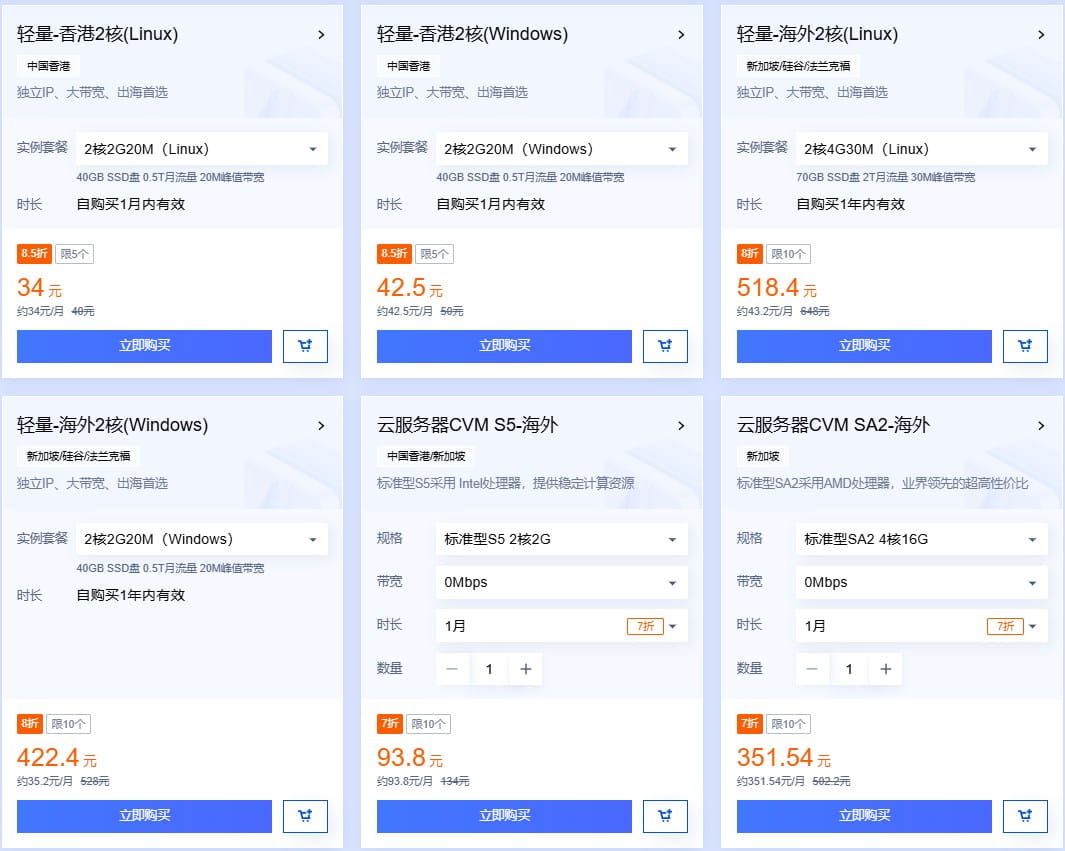Increase quantity on the S5 card with plus
The image size is (1065, 851).
click(x=526, y=669)
